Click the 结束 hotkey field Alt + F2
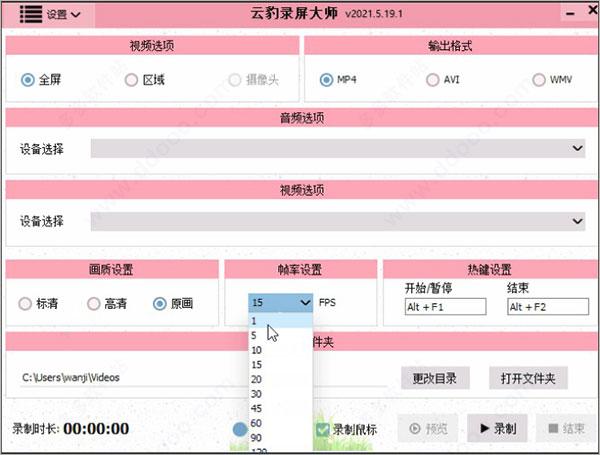This screenshot has height=455, width=600. [548, 307]
